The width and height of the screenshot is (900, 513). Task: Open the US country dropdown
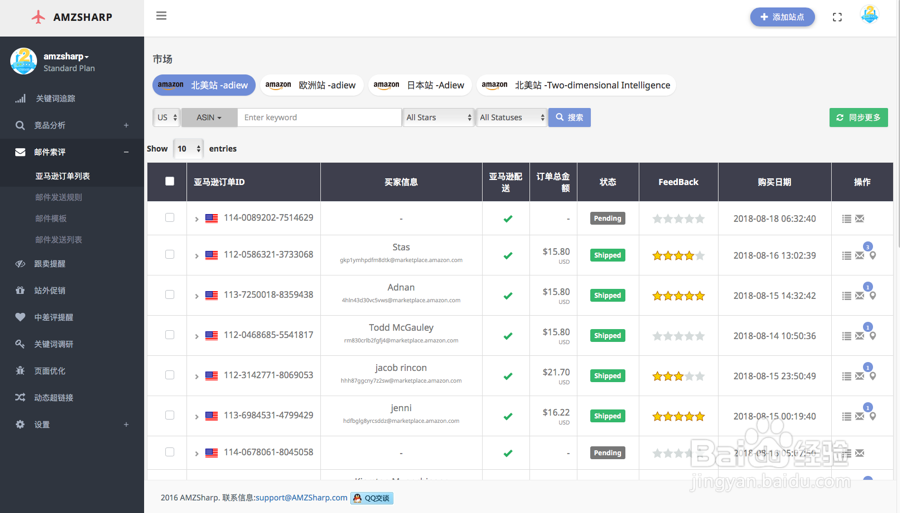click(x=166, y=117)
